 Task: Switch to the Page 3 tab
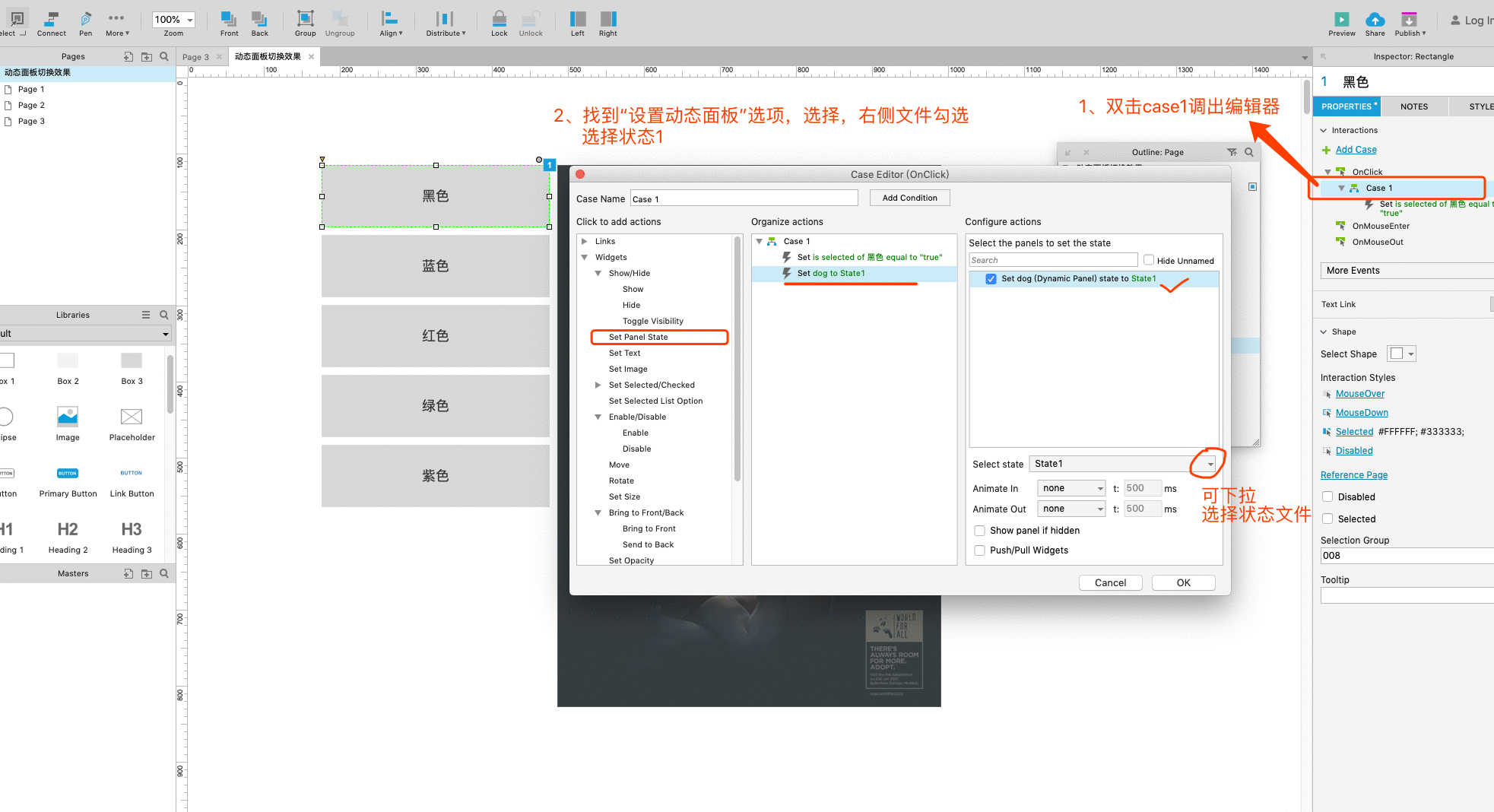pos(195,57)
